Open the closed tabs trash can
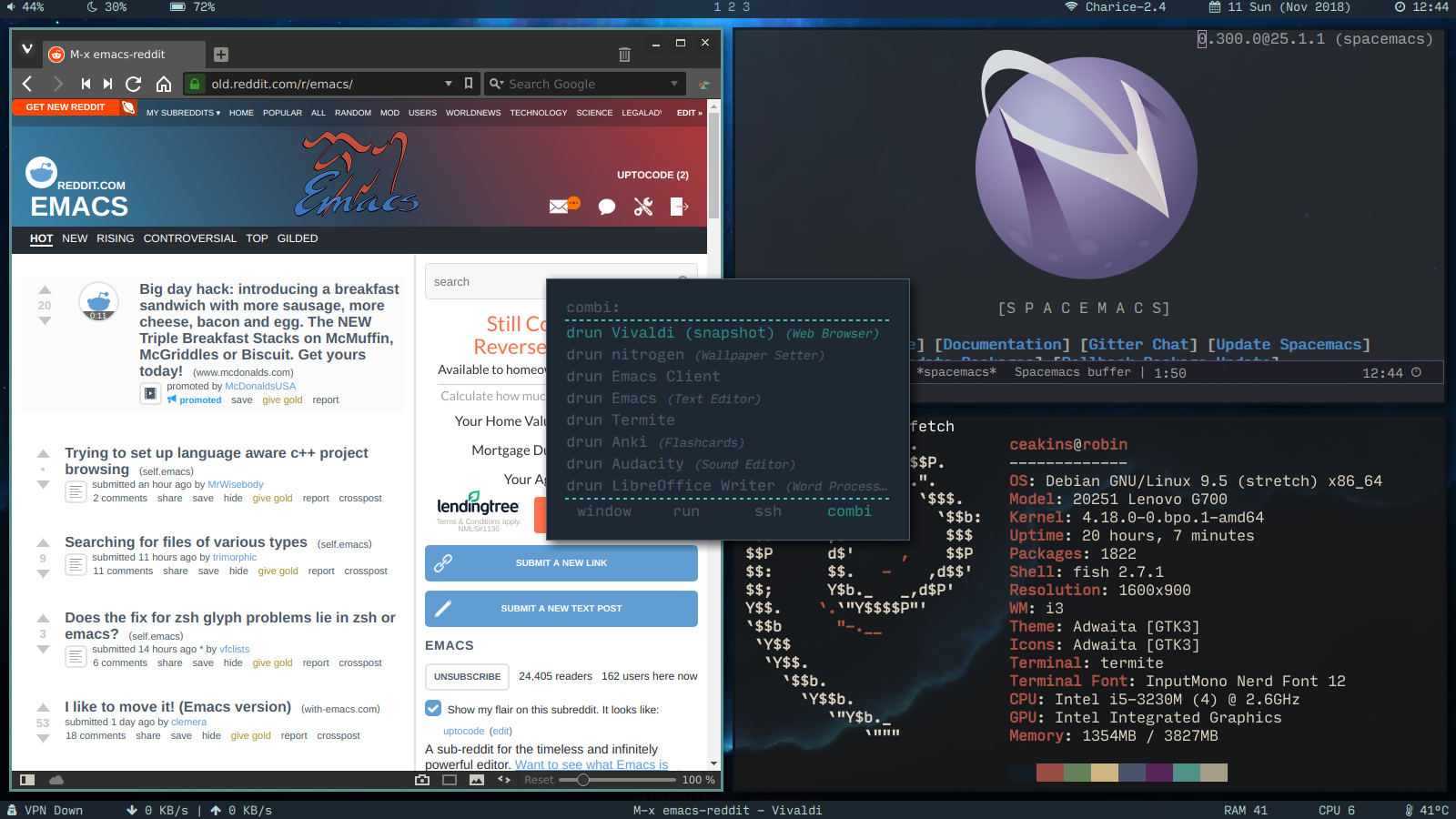Viewport: 1456px width, 819px height. (624, 55)
